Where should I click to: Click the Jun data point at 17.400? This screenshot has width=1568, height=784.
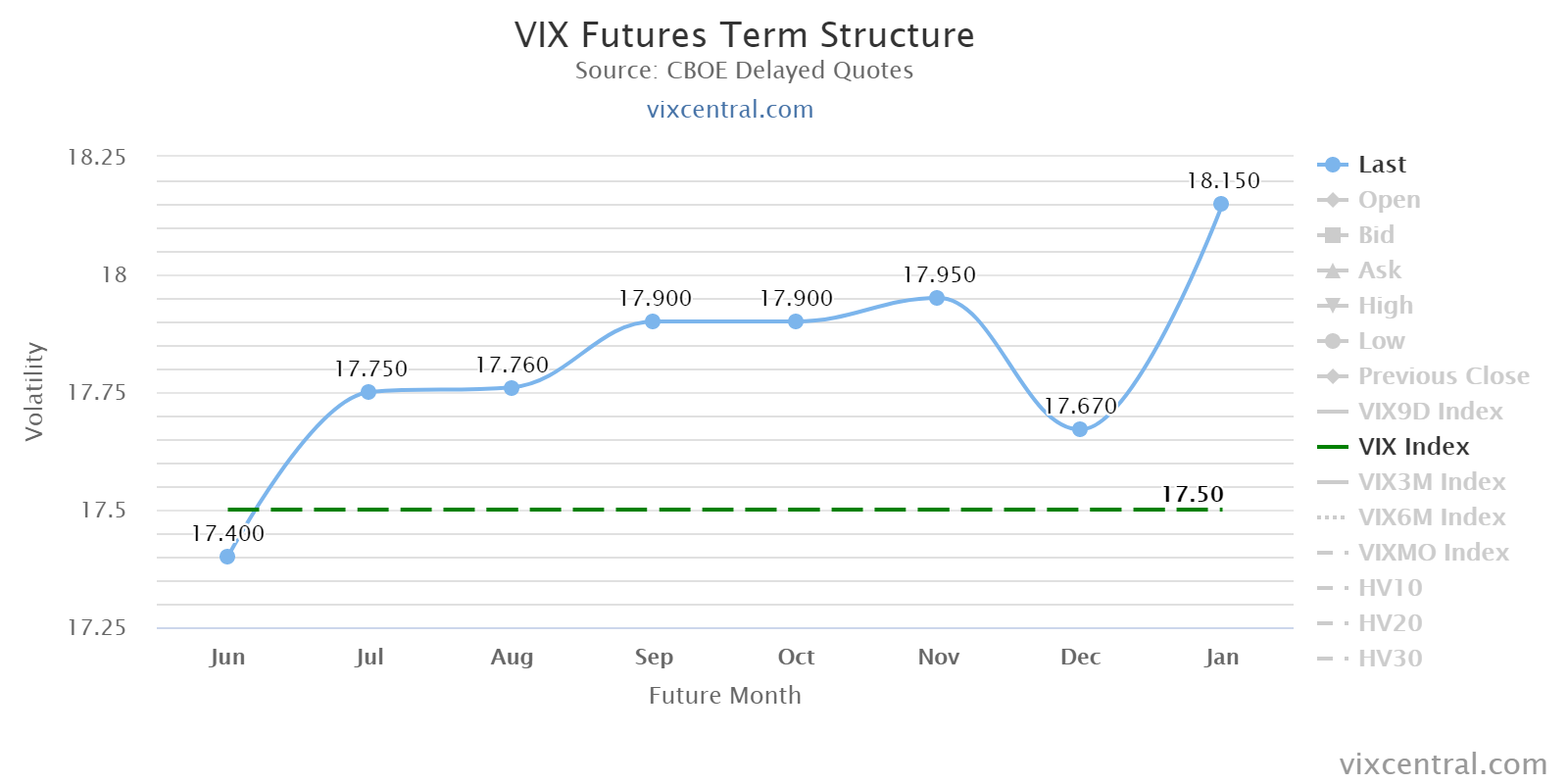pyautogui.click(x=227, y=557)
